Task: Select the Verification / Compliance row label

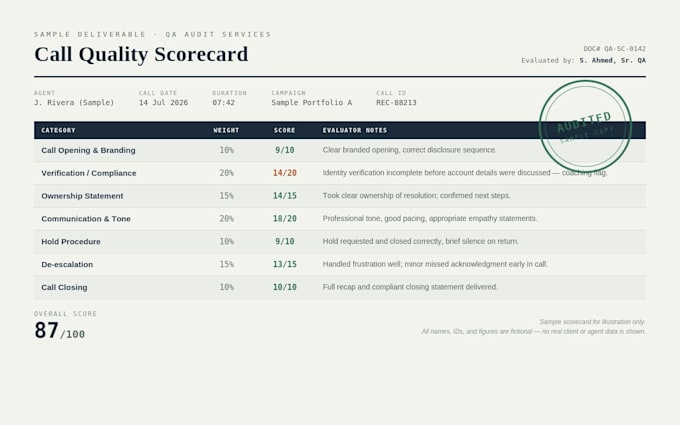Action: pos(88,173)
